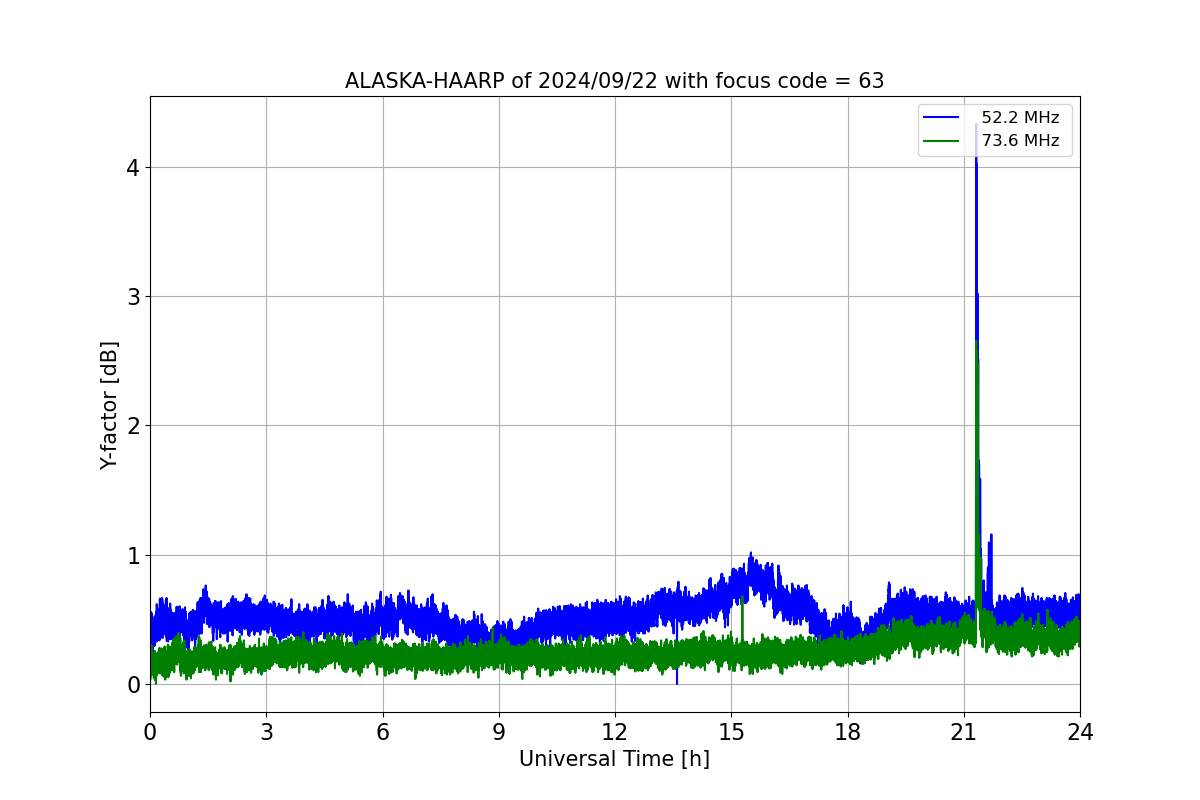Click the blue bump peak near 15.5h
Viewport: 1200px width, 800px height.
[x=751, y=555]
